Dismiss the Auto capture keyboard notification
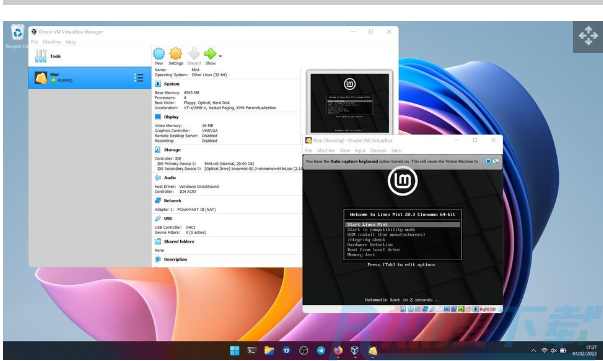 pos(488,161)
